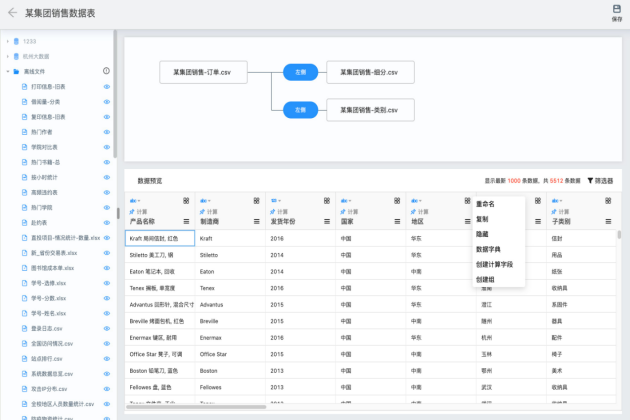Click the table vertical scrollbar thumb
The image size is (630, 420).
point(619,234)
